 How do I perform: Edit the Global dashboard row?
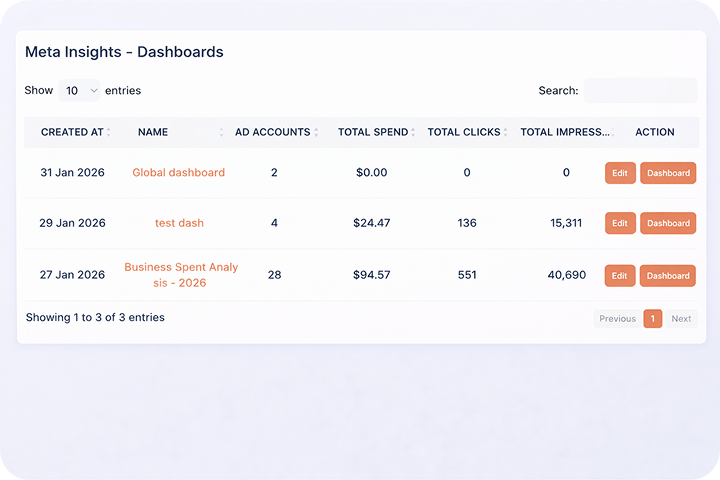coord(620,173)
